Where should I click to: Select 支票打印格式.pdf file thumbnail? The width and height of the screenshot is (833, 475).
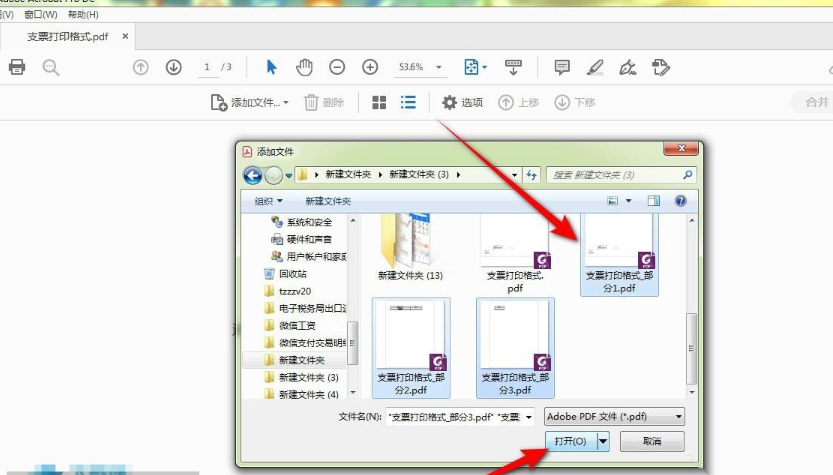(515, 254)
